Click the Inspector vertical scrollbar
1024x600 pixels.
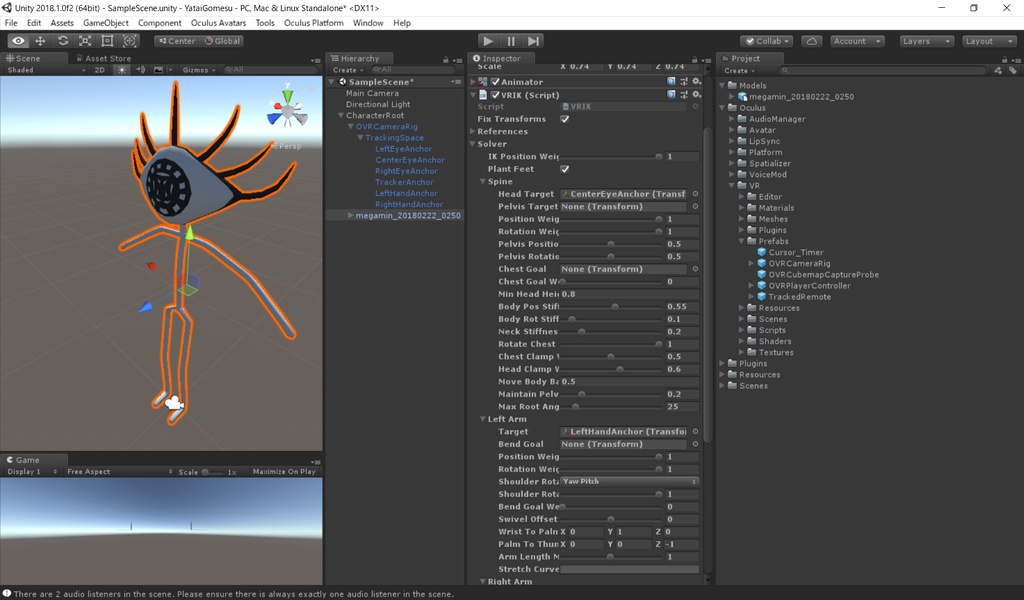pos(707,287)
